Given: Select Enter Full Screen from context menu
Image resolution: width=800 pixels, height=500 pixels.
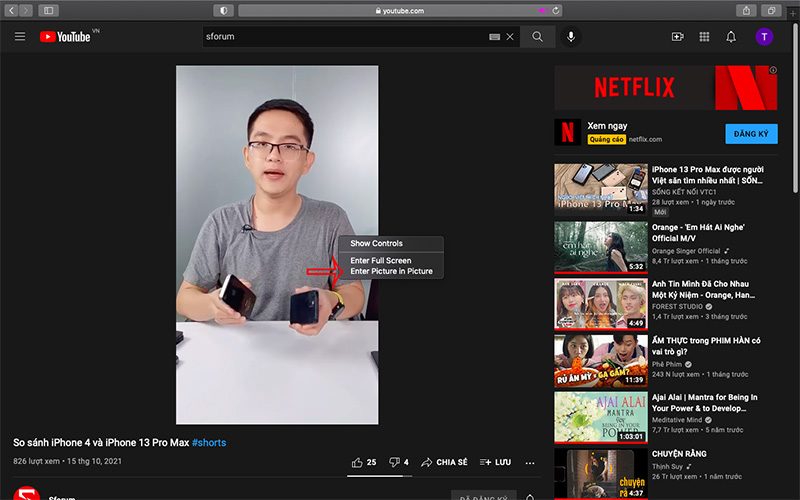Looking at the screenshot, I should pos(380,260).
